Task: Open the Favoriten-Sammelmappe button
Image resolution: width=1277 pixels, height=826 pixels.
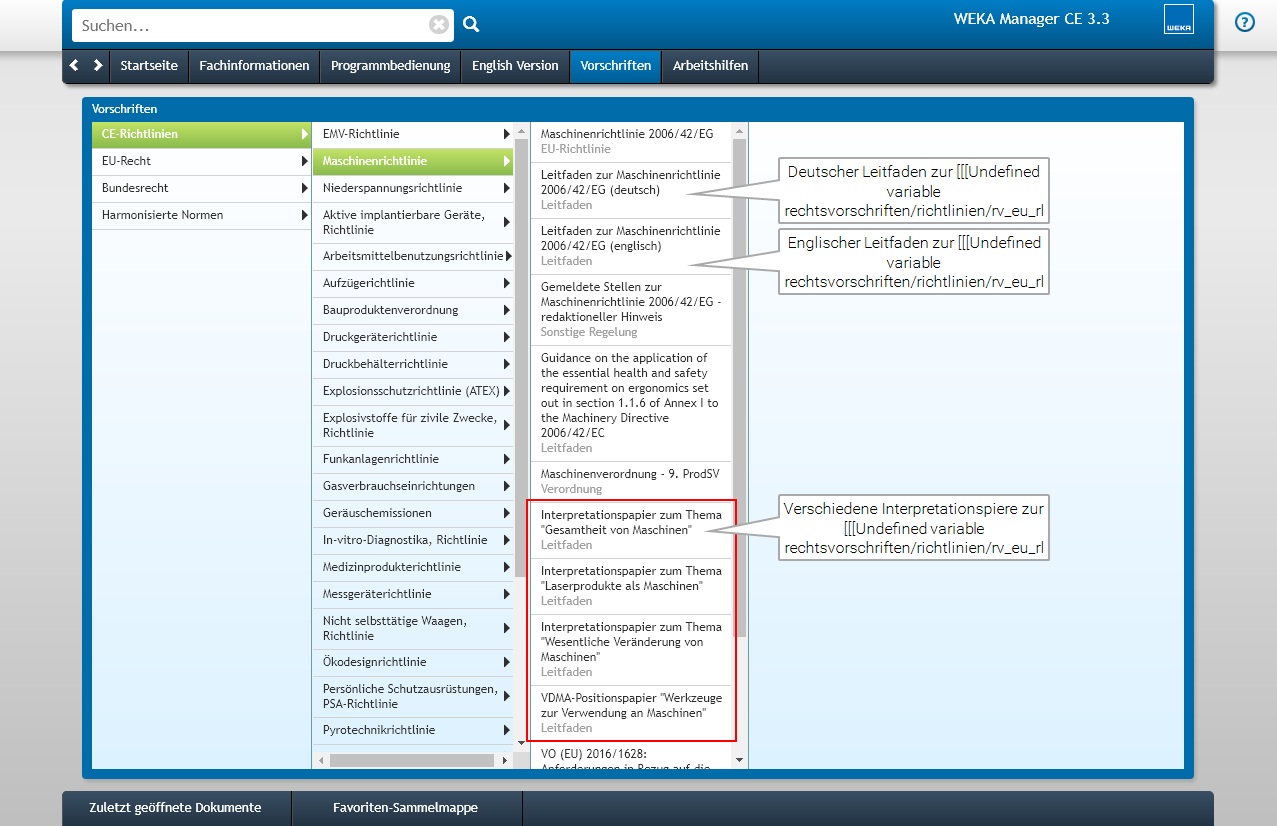Action: tap(405, 808)
